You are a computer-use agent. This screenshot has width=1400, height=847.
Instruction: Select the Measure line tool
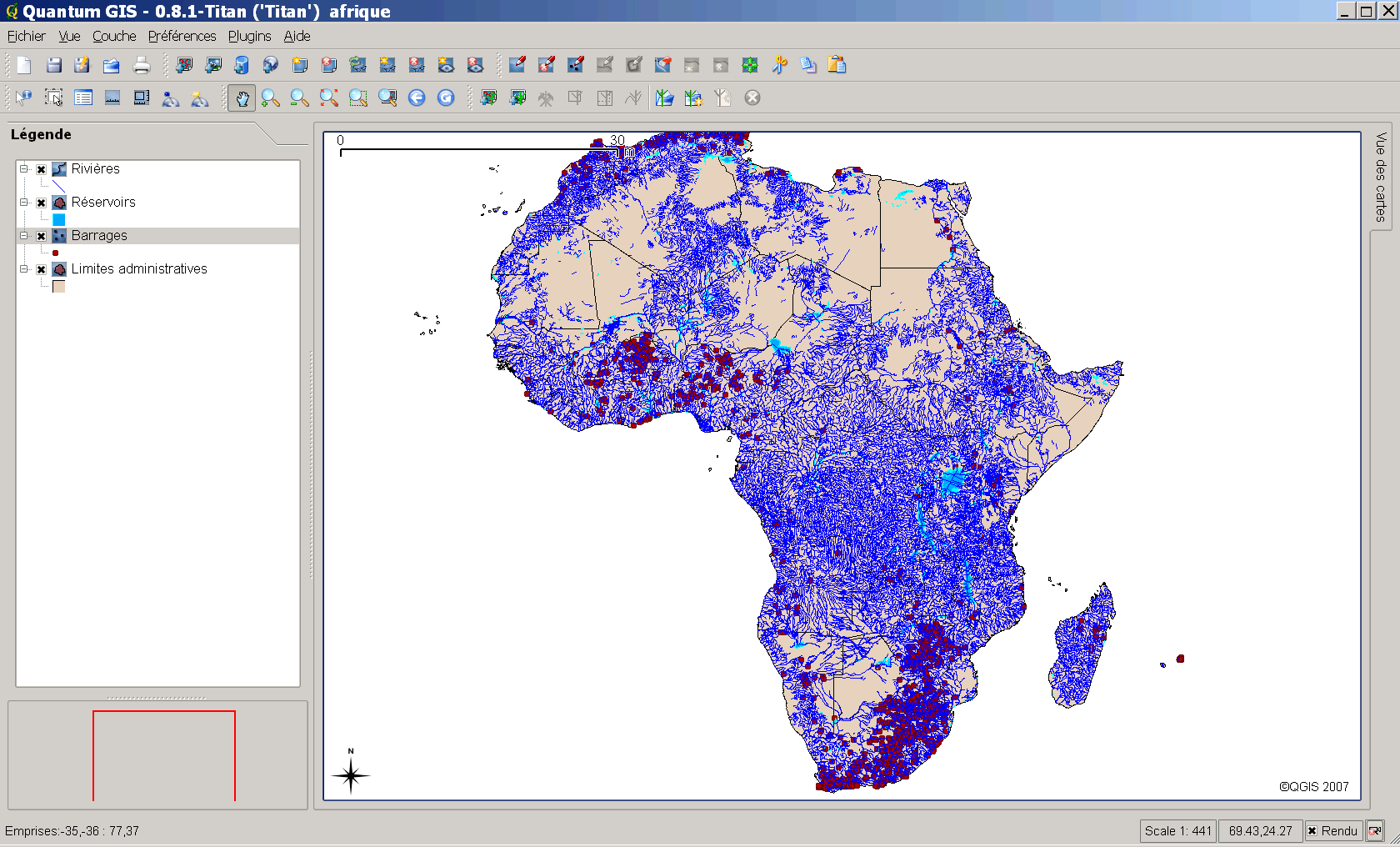(x=112, y=98)
